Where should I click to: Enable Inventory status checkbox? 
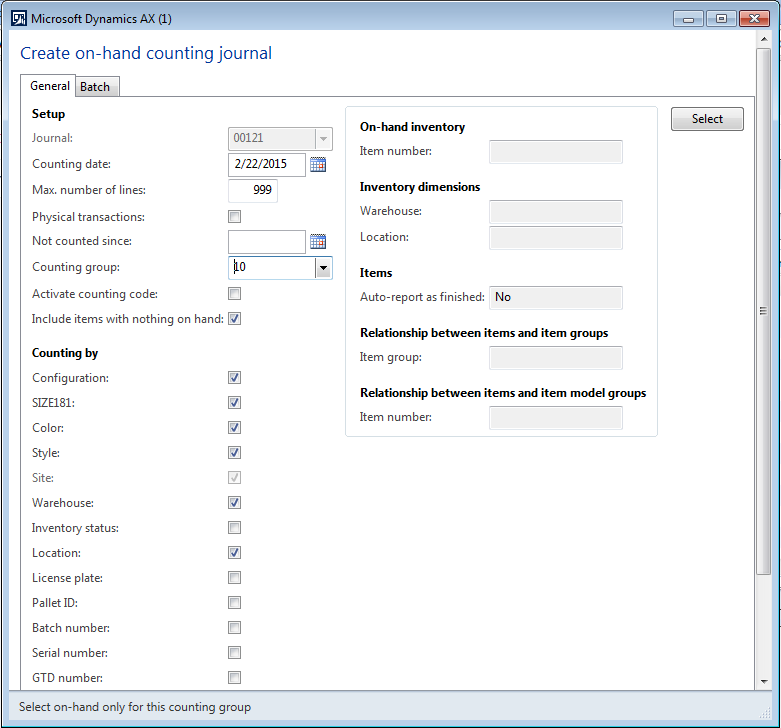click(x=234, y=527)
